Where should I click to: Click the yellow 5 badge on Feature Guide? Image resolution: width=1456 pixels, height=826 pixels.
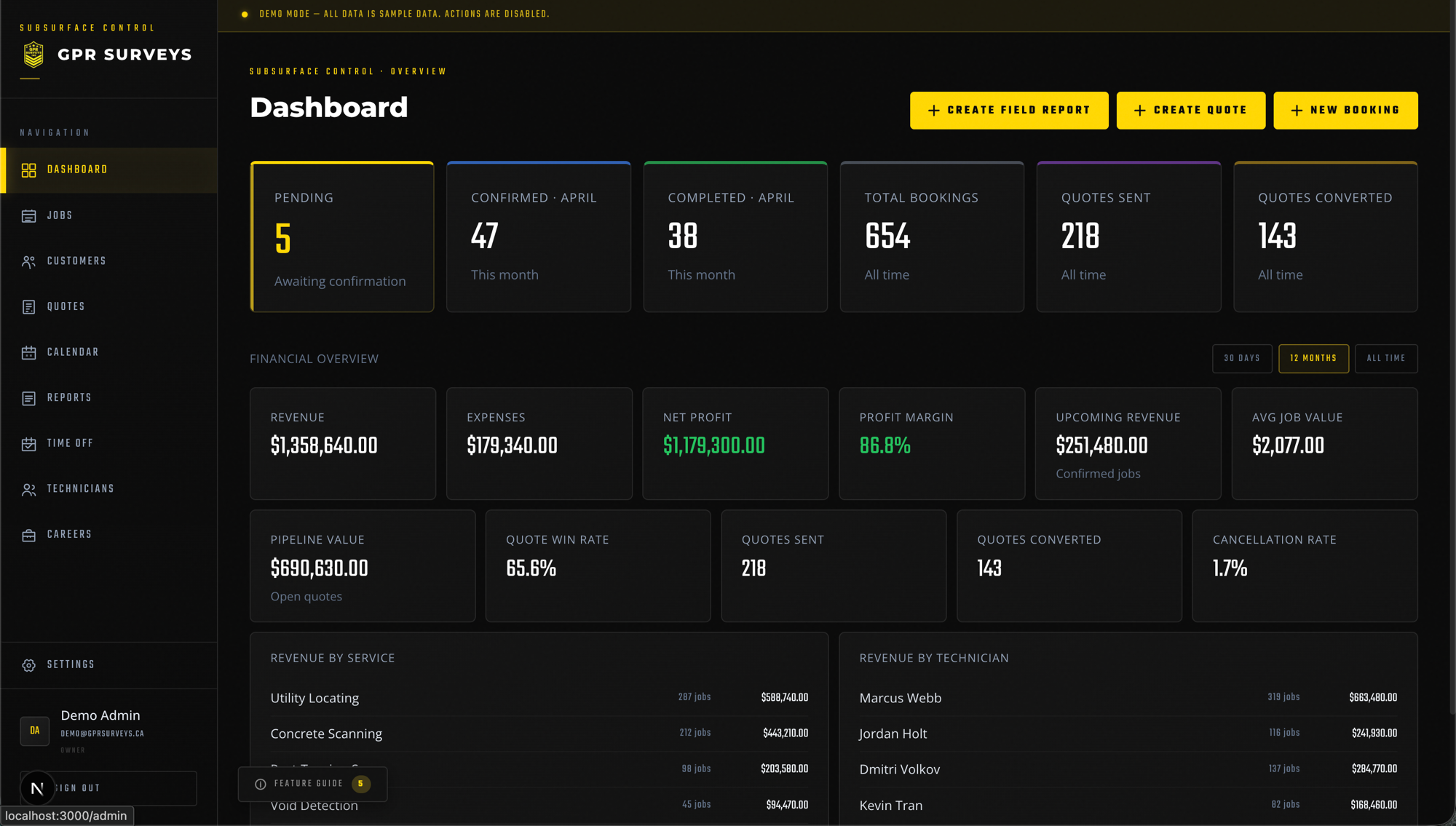click(x=360, y=784)
